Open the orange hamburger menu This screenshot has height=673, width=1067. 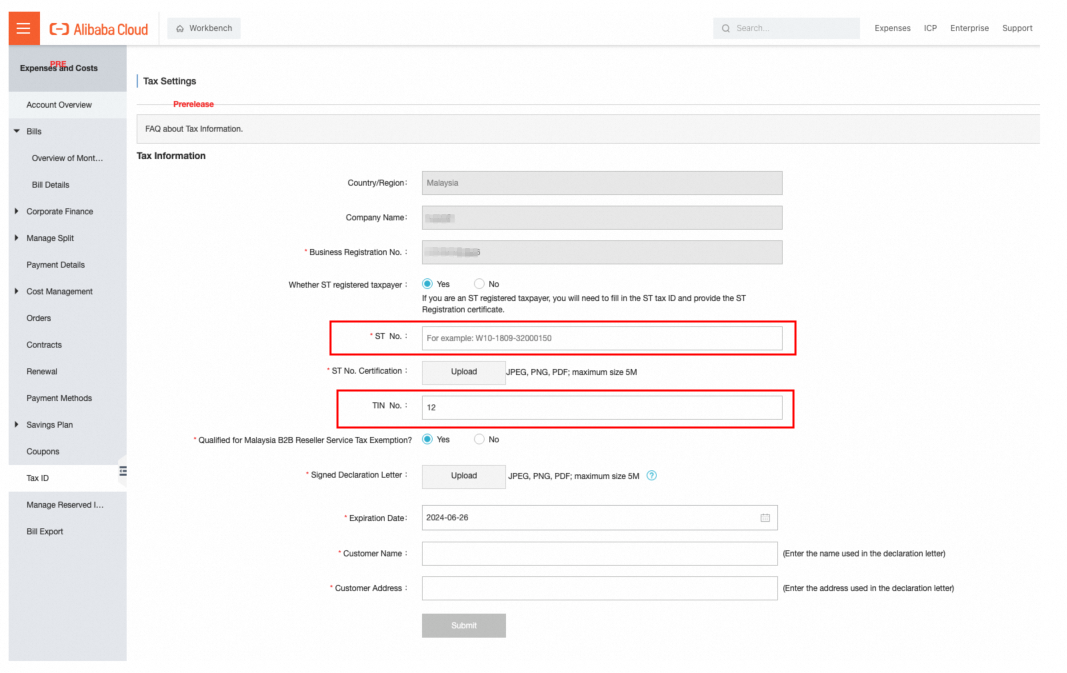pyautogui.click(x=24, y=28)
